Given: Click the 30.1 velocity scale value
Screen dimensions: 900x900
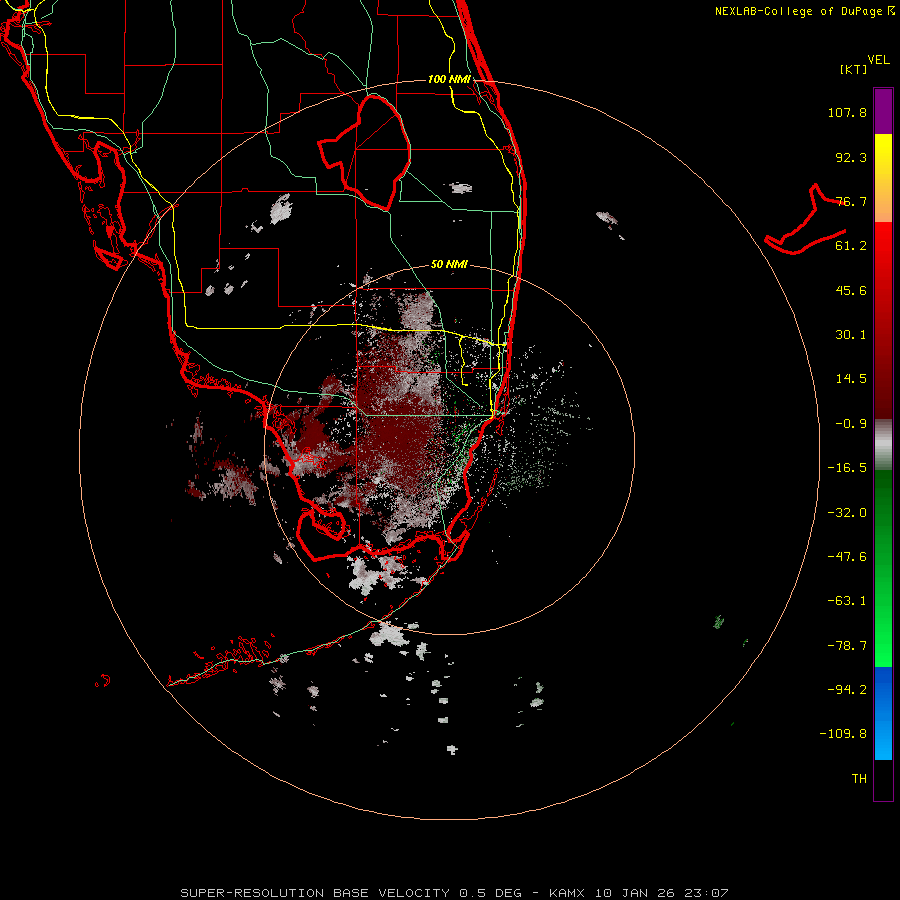Looking at the screenshot, I should pyautogui.click(x=851, y=335).
